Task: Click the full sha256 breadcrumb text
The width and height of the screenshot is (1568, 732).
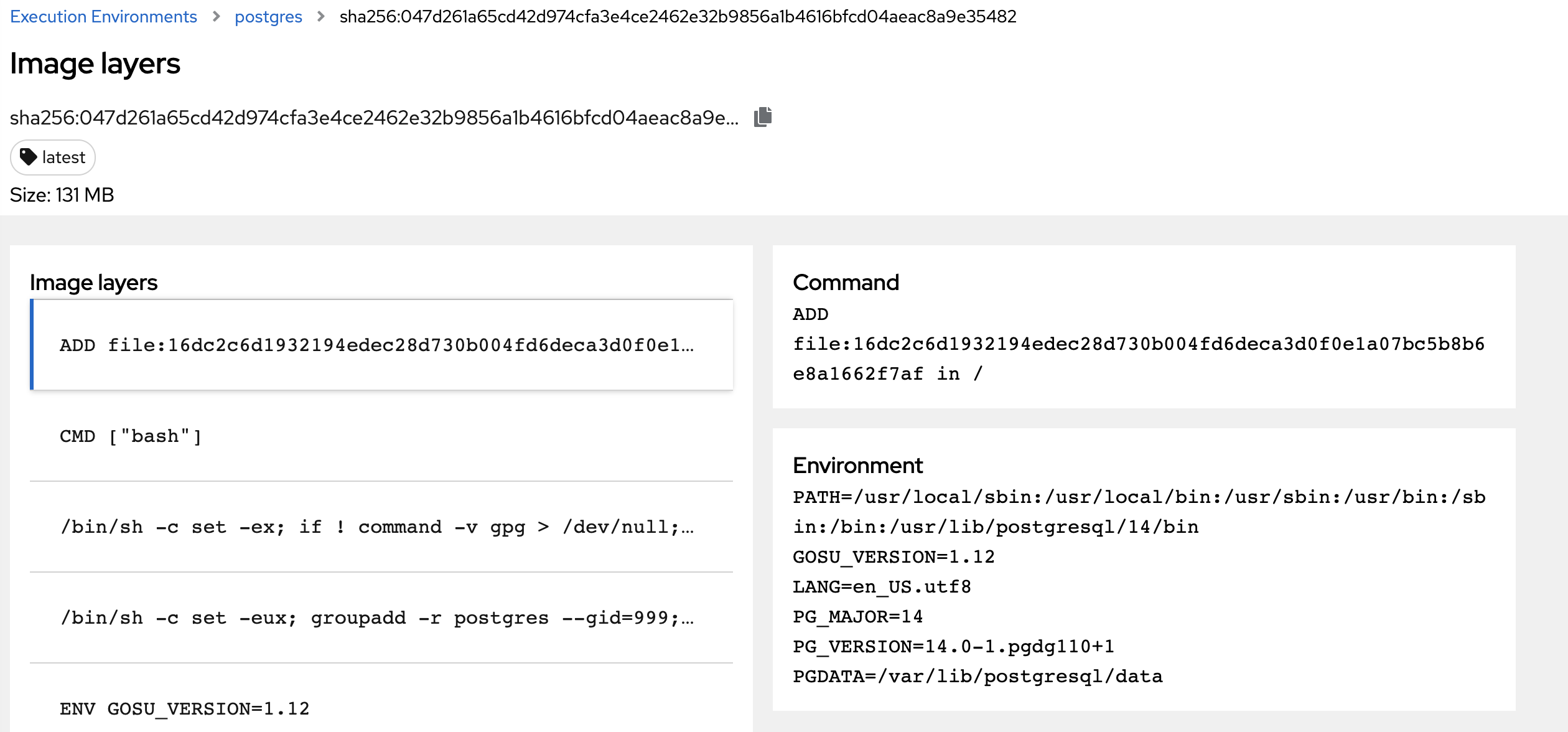Action: pyautogui.click(x=678, y=17)
